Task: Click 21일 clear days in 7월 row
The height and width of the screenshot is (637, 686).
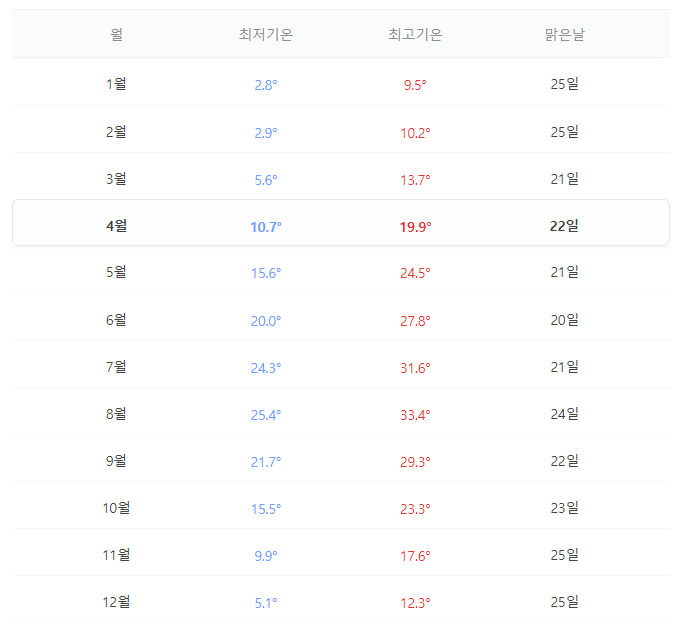Action: point(564,367)
